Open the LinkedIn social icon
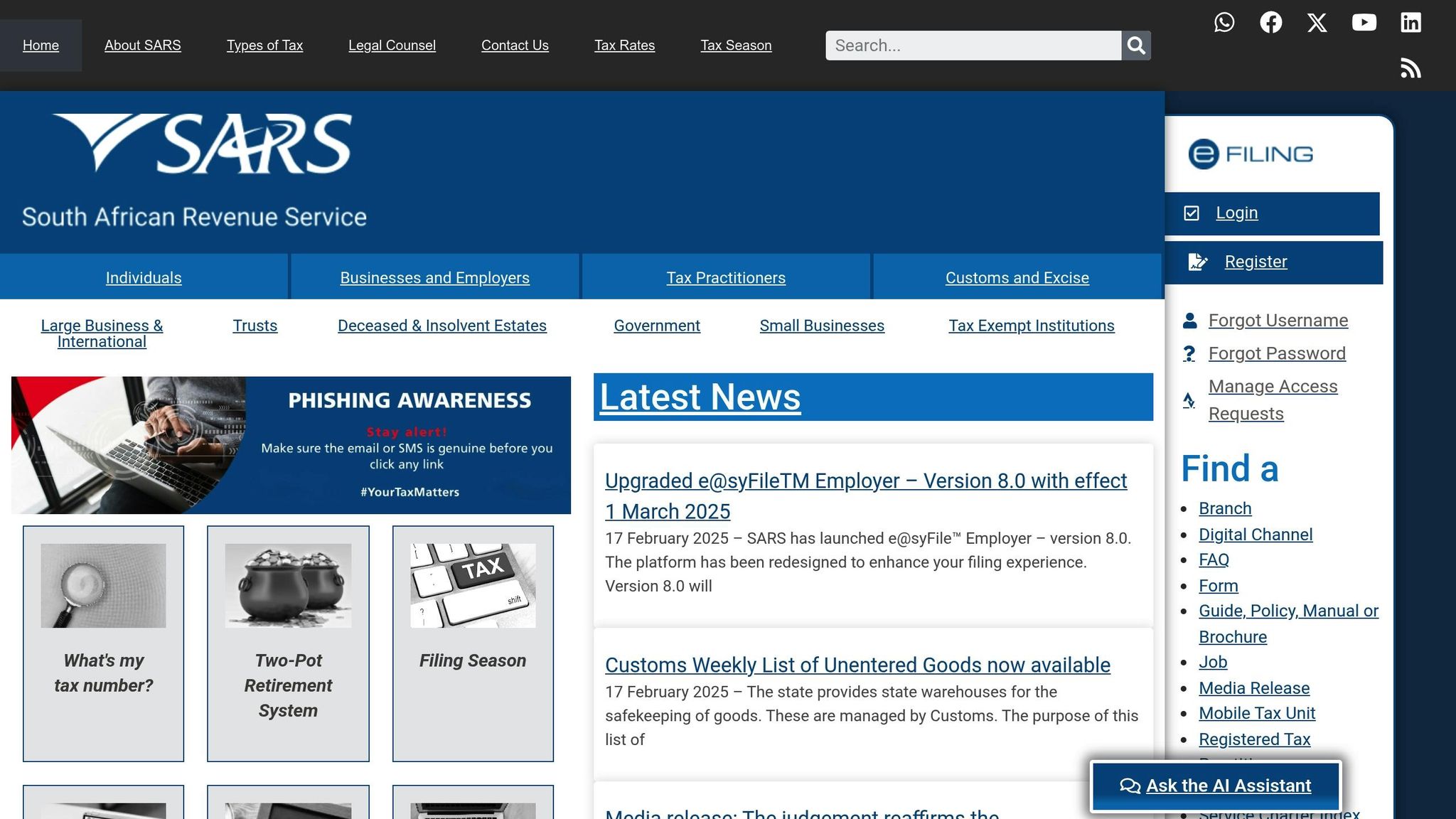Viewport: 1456px width, 819px height. tap(1410, 22)
